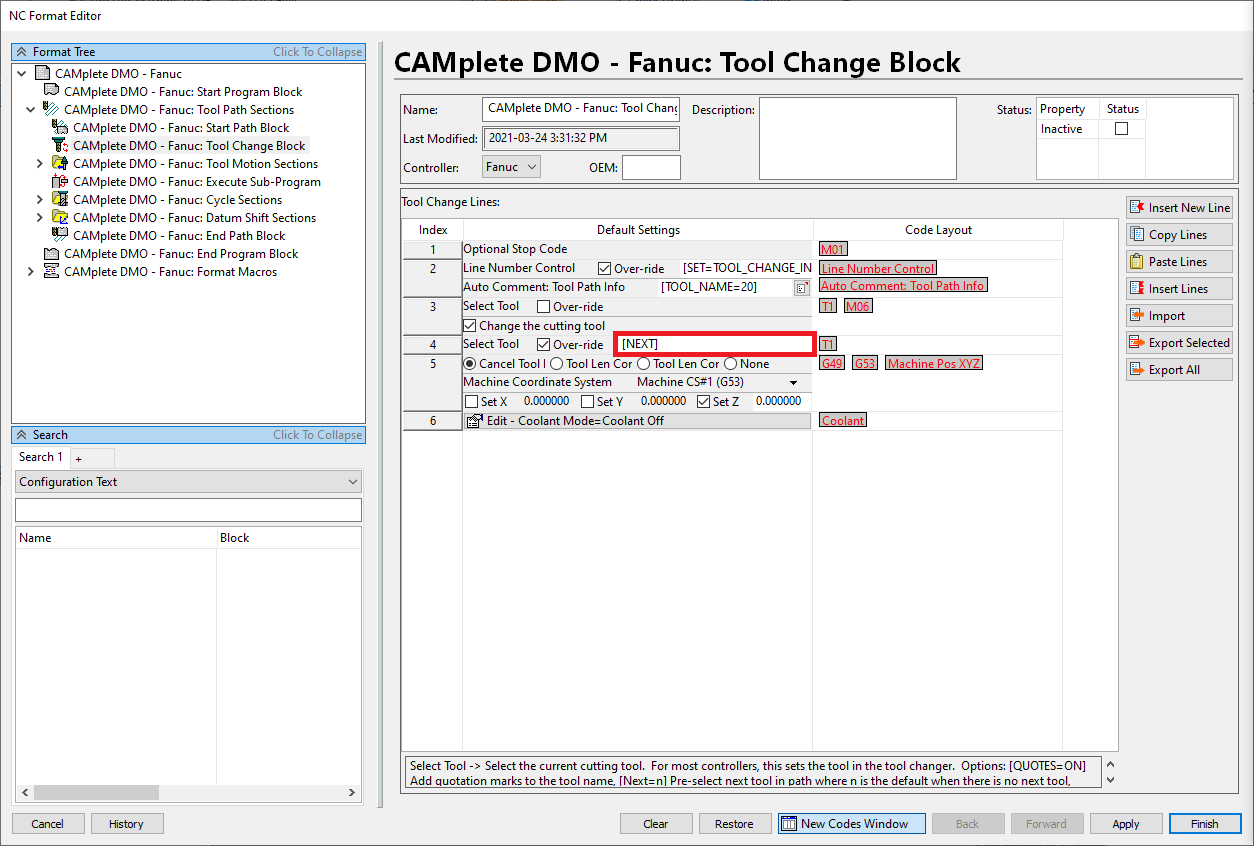The image size is (1254, 846).
Task: Toggle Over-ride checkbox in row 4 Select Tool
Action: [x=543, y=344]
